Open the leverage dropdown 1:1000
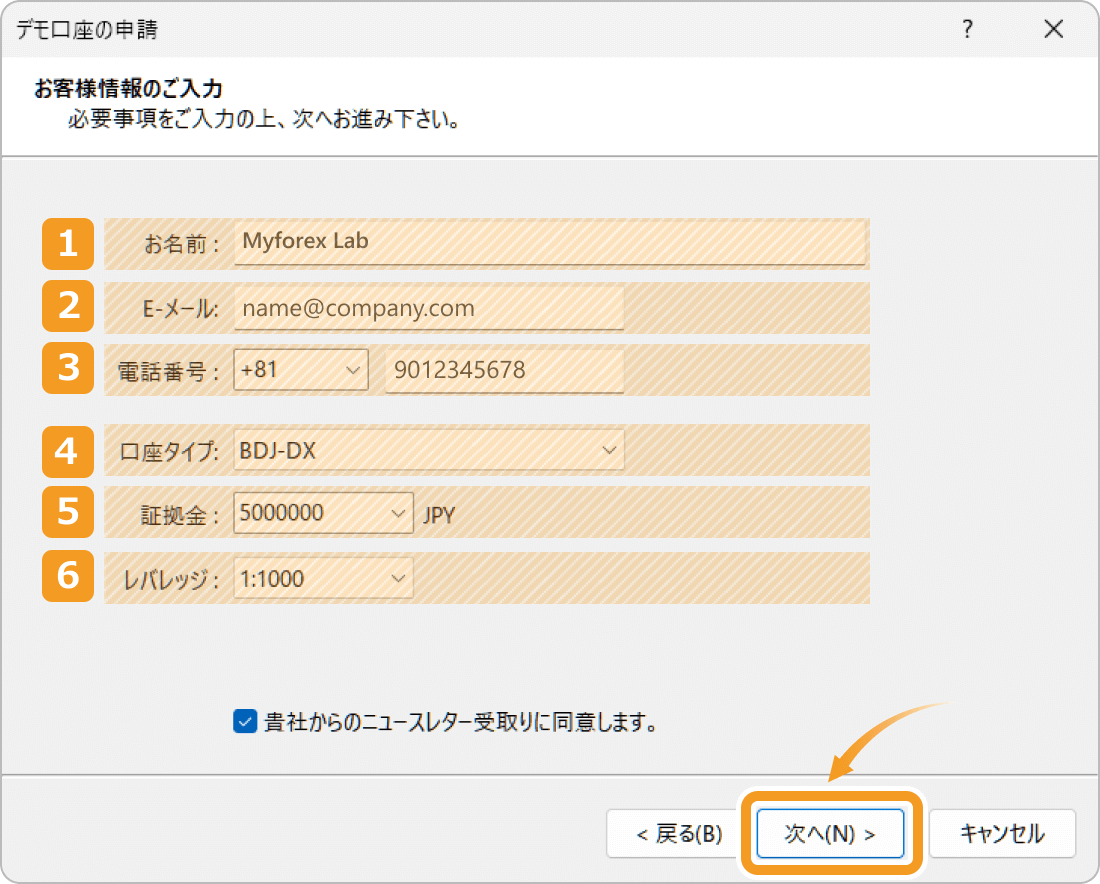This screenshot has height=884, width=1100. click(x=323, y=578)
